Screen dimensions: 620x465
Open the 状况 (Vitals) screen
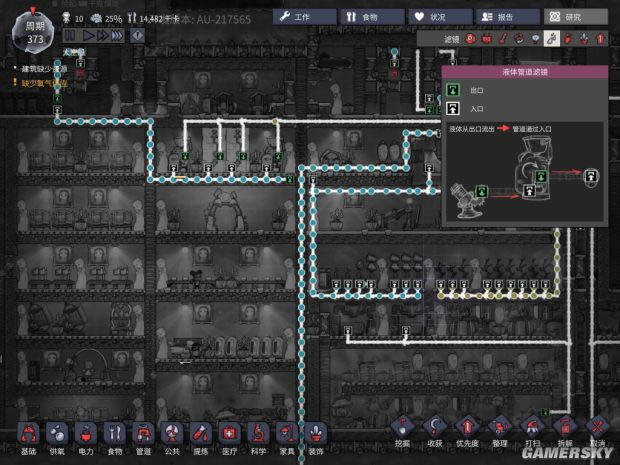click(x=439, y=17)
